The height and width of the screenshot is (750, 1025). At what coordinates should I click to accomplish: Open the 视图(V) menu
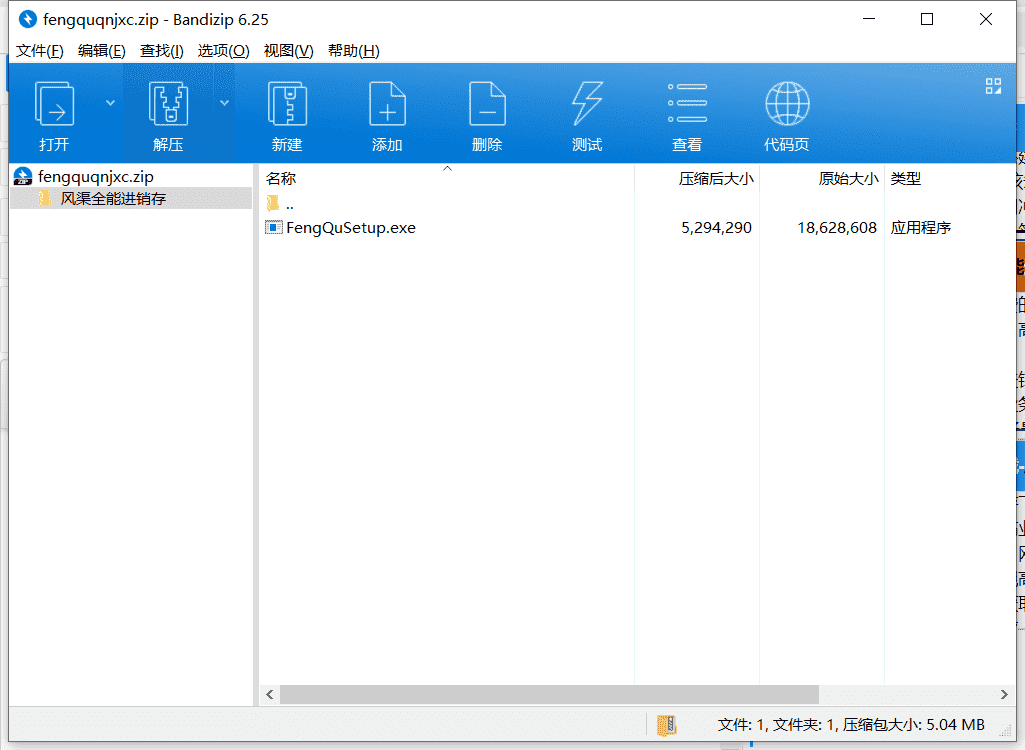[288, 51]
